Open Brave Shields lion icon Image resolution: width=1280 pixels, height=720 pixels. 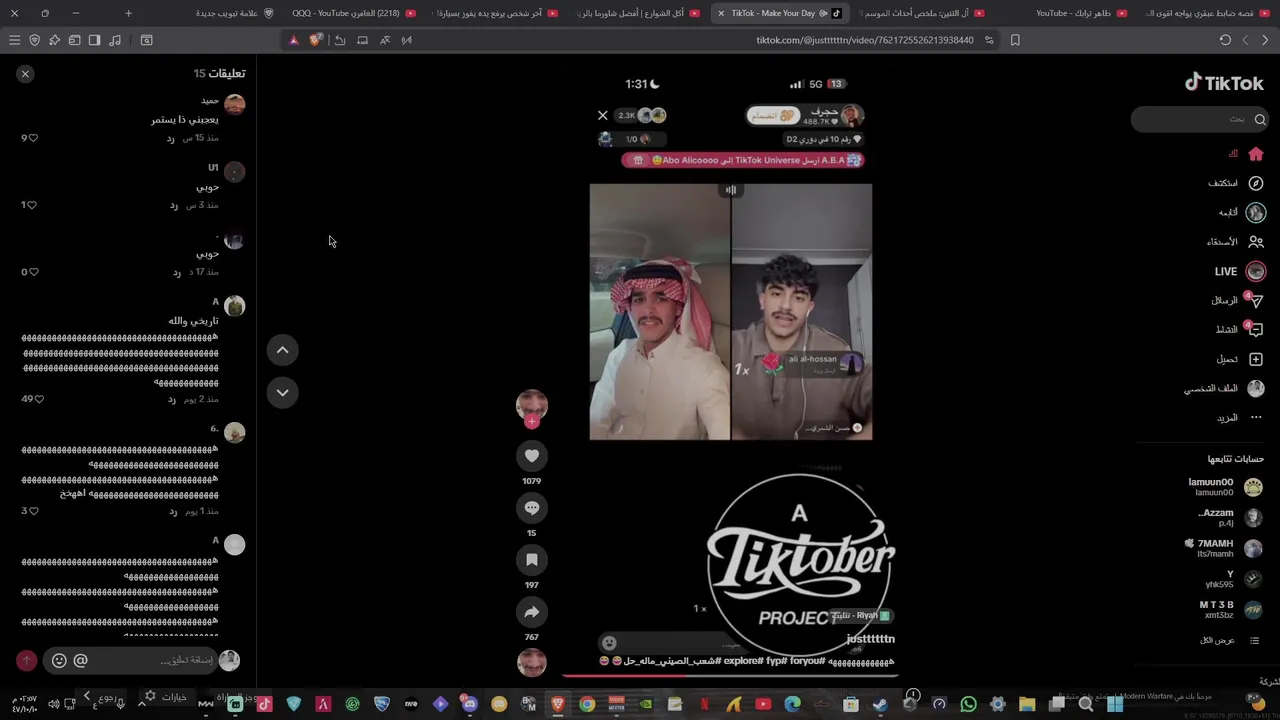[316, 40]
